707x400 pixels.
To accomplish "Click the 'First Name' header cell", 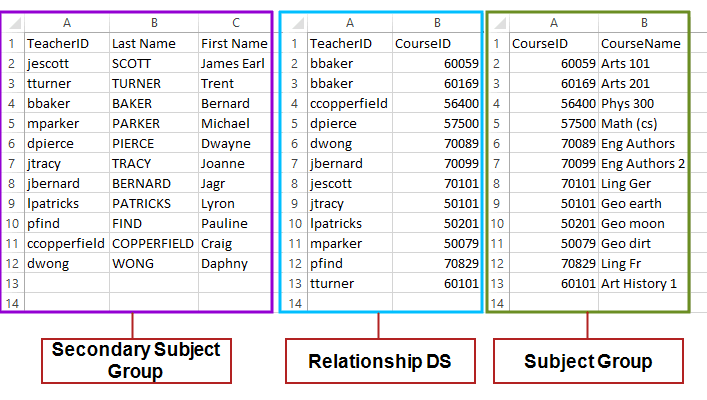I will pyautogui.click(x=235, y=43).
